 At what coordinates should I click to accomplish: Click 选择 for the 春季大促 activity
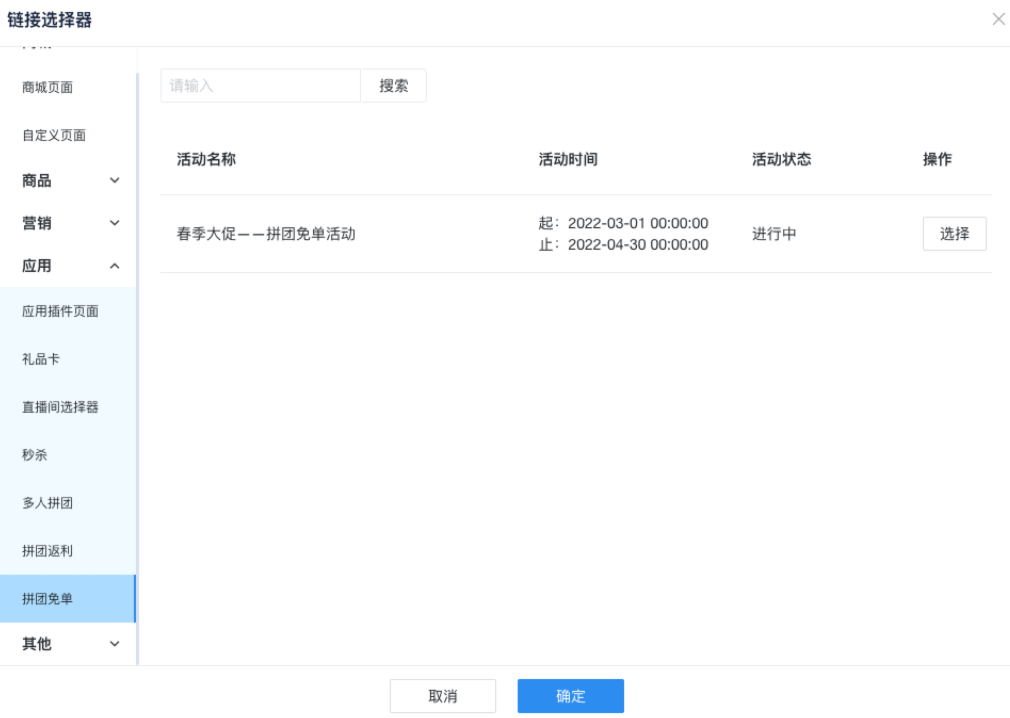954,234
